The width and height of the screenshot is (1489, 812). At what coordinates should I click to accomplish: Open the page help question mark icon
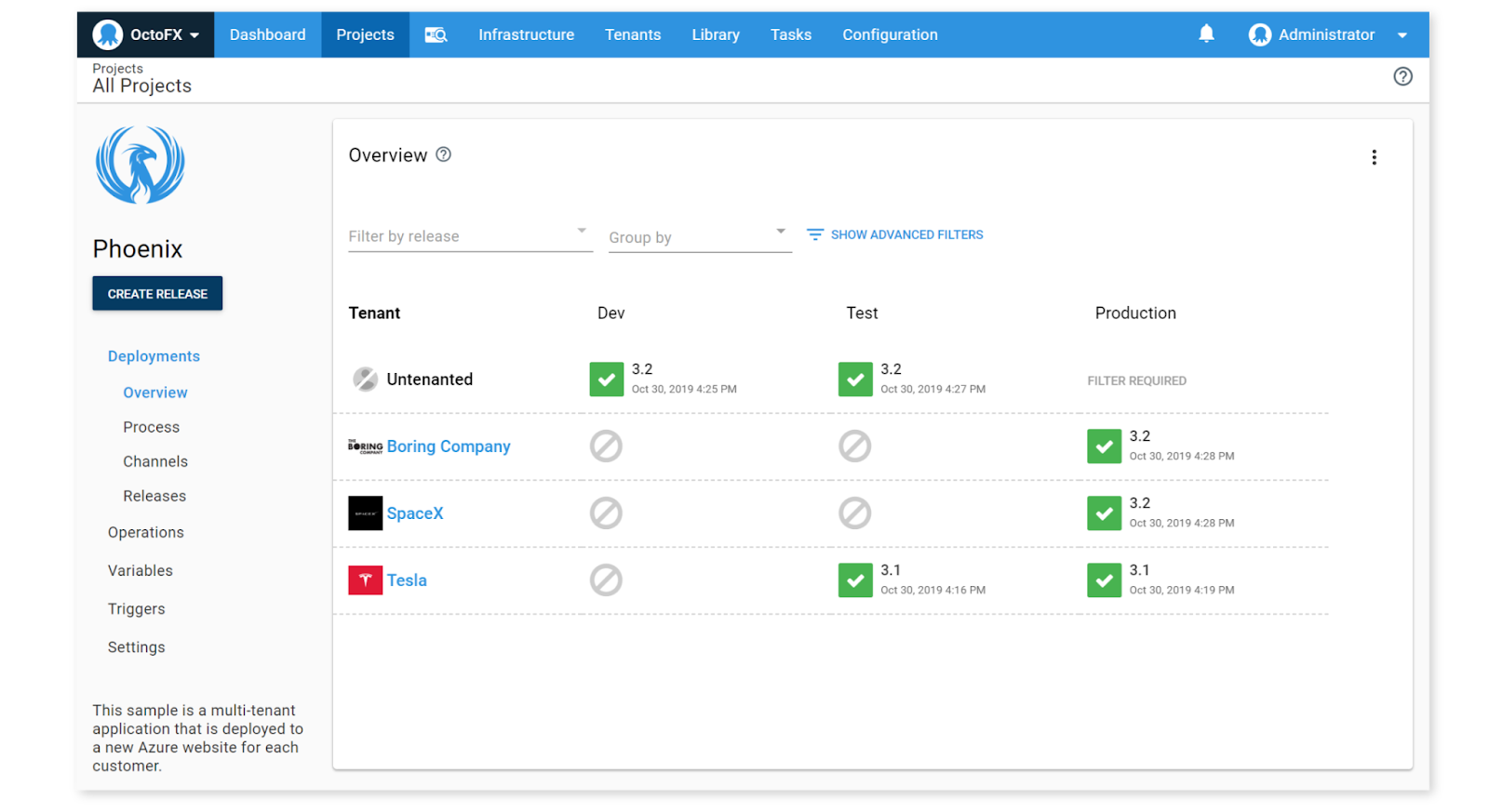pos(1402,76)
